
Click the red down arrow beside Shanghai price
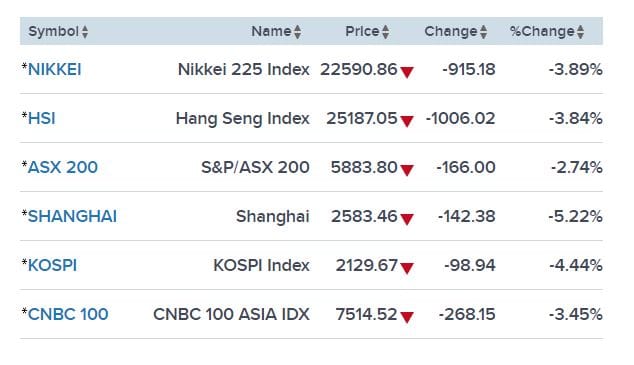pyautogui.click(x=407, y=219)
